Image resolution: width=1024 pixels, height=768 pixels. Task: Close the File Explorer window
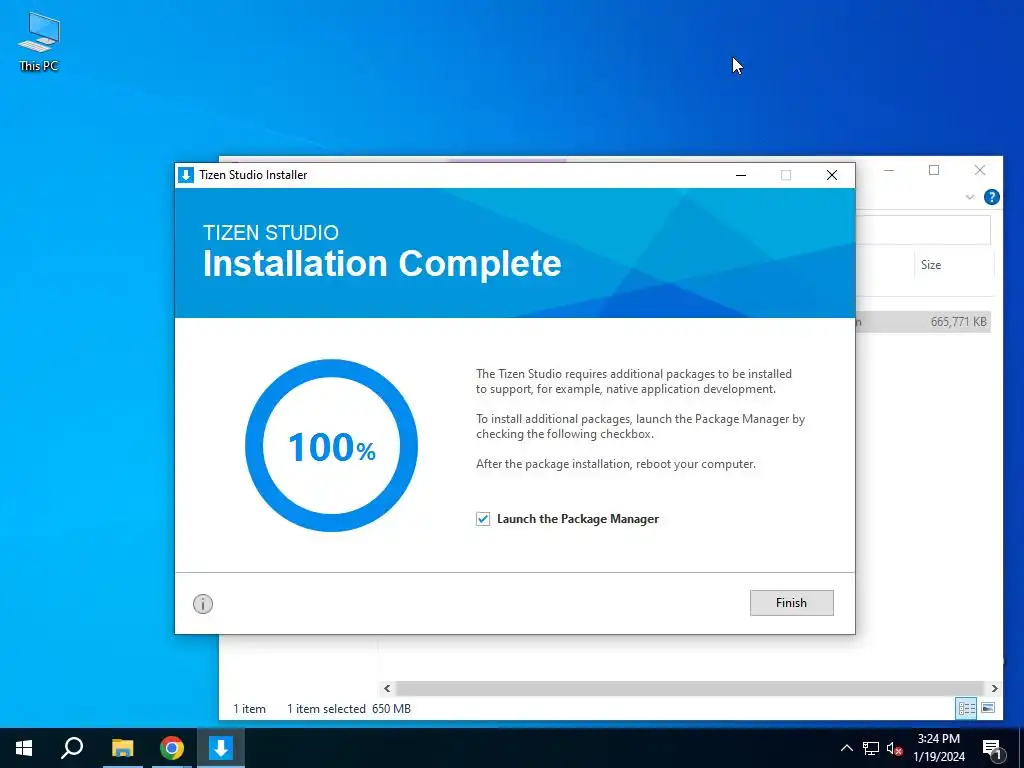(x=980, y=170)
